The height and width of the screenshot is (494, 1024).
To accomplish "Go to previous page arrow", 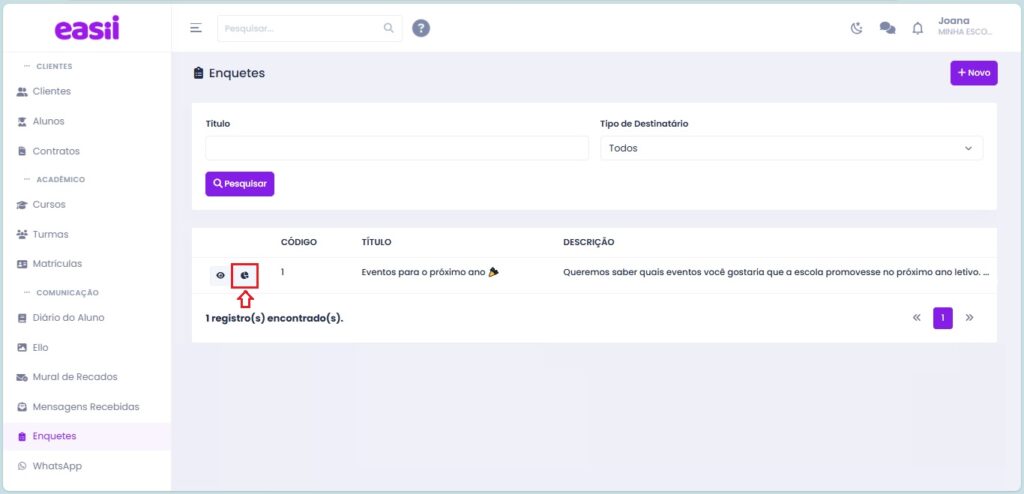I will [x=916, y=318].
